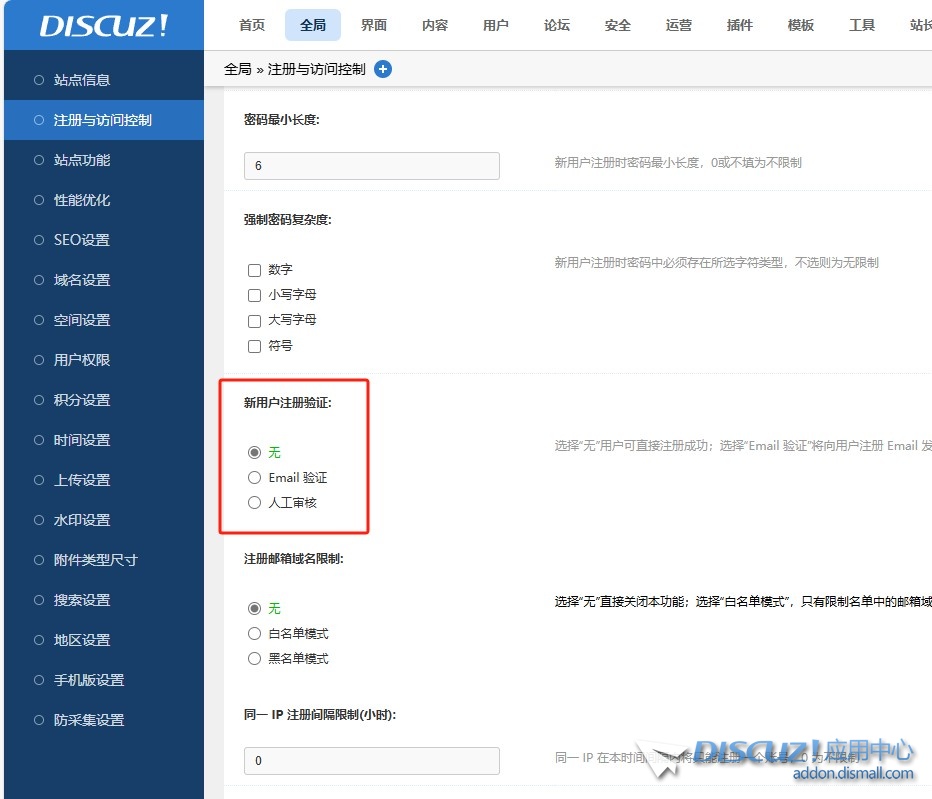Open the 首页 top navigation tab
This screenshot has height=799, width=932.
click(x=252, y=25)
